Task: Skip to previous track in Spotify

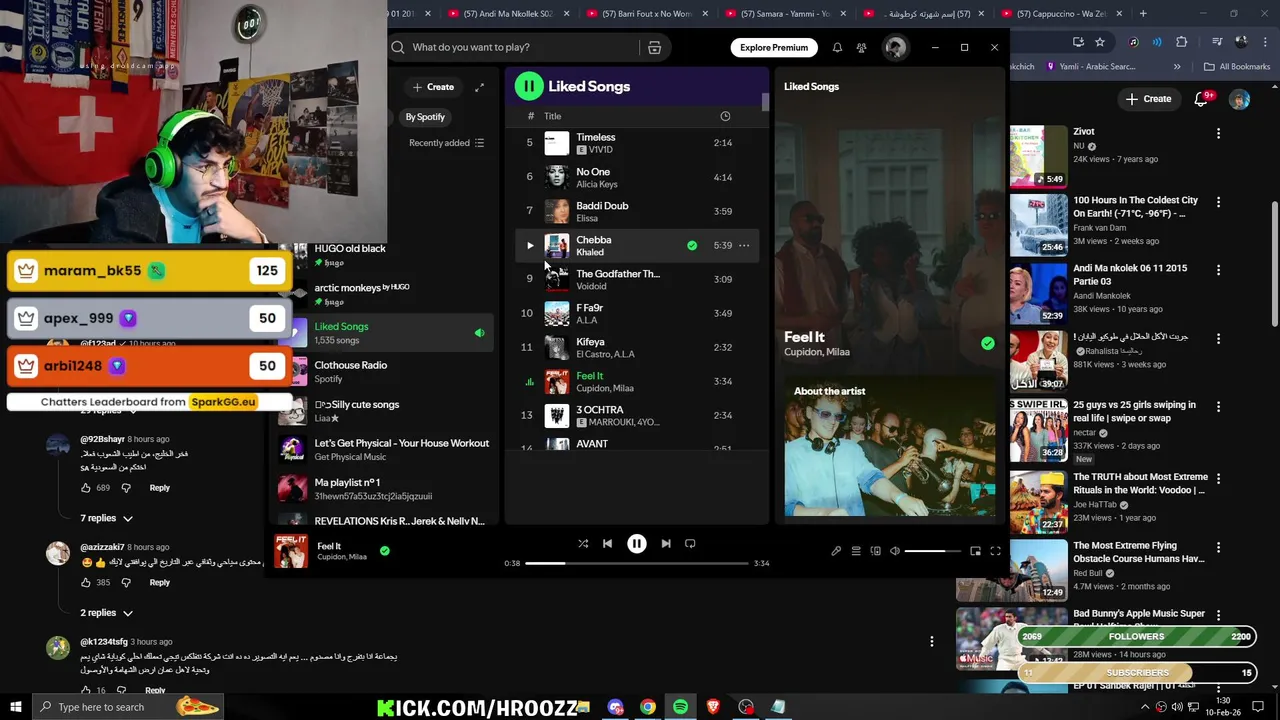Action: (607, 543)
